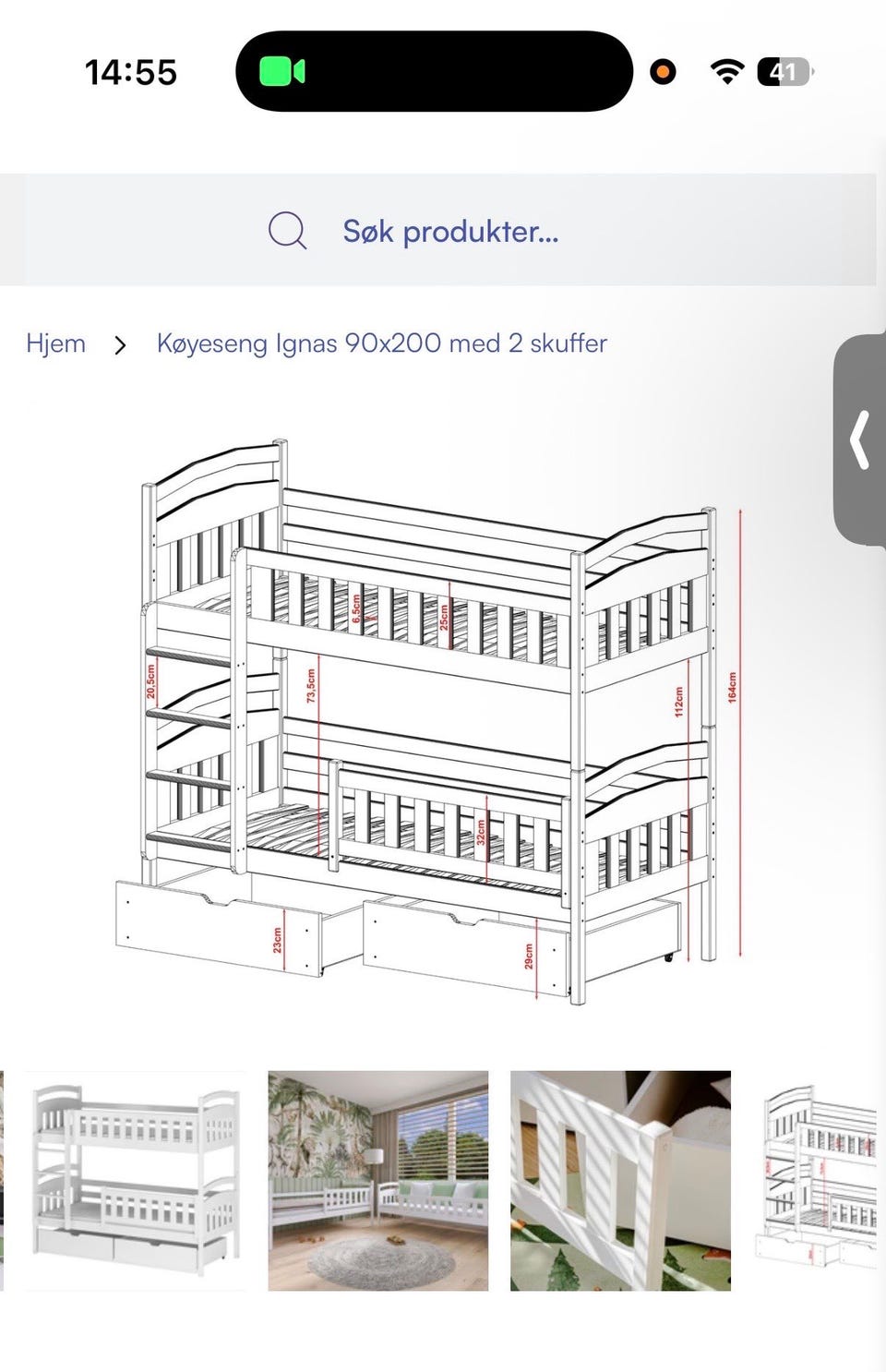Screen dimensions: 886x1372
Task: Tap the Wi-Fi status icon
Action: point(728,71)
